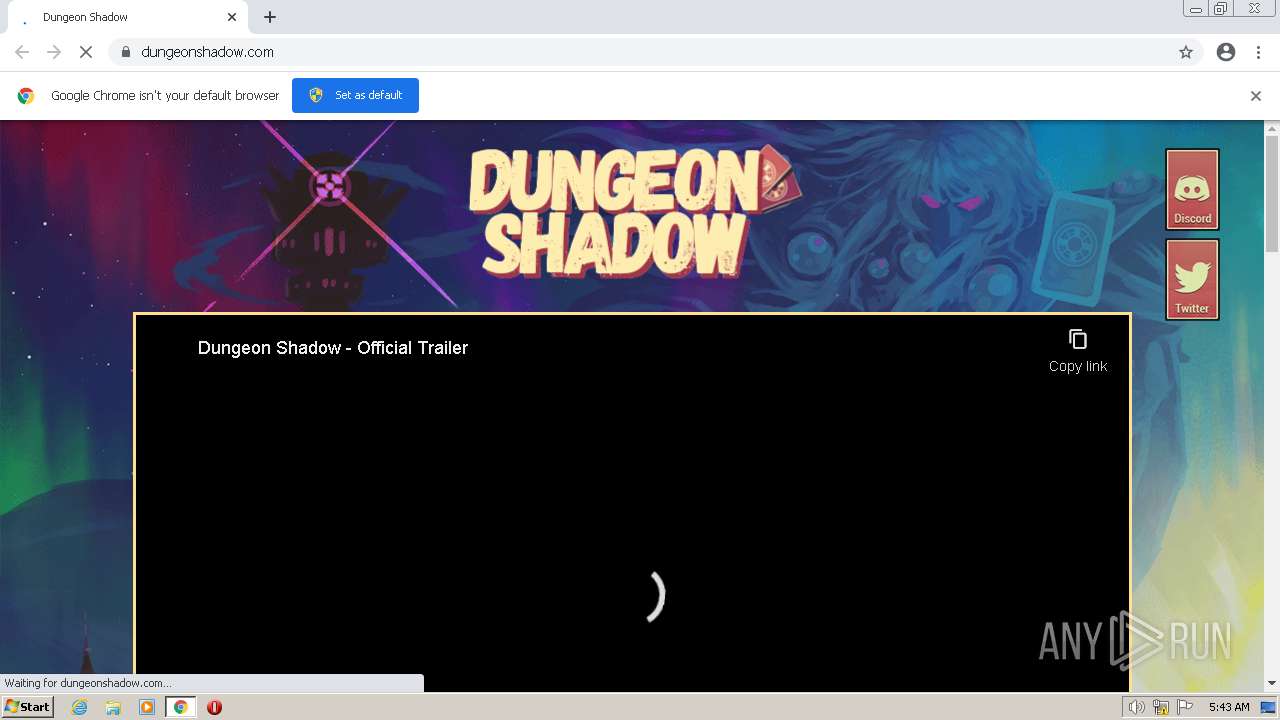The image size is (1280, 720).
Task: Bookmark this page with the star icon
Action: tap(1186, 52)
